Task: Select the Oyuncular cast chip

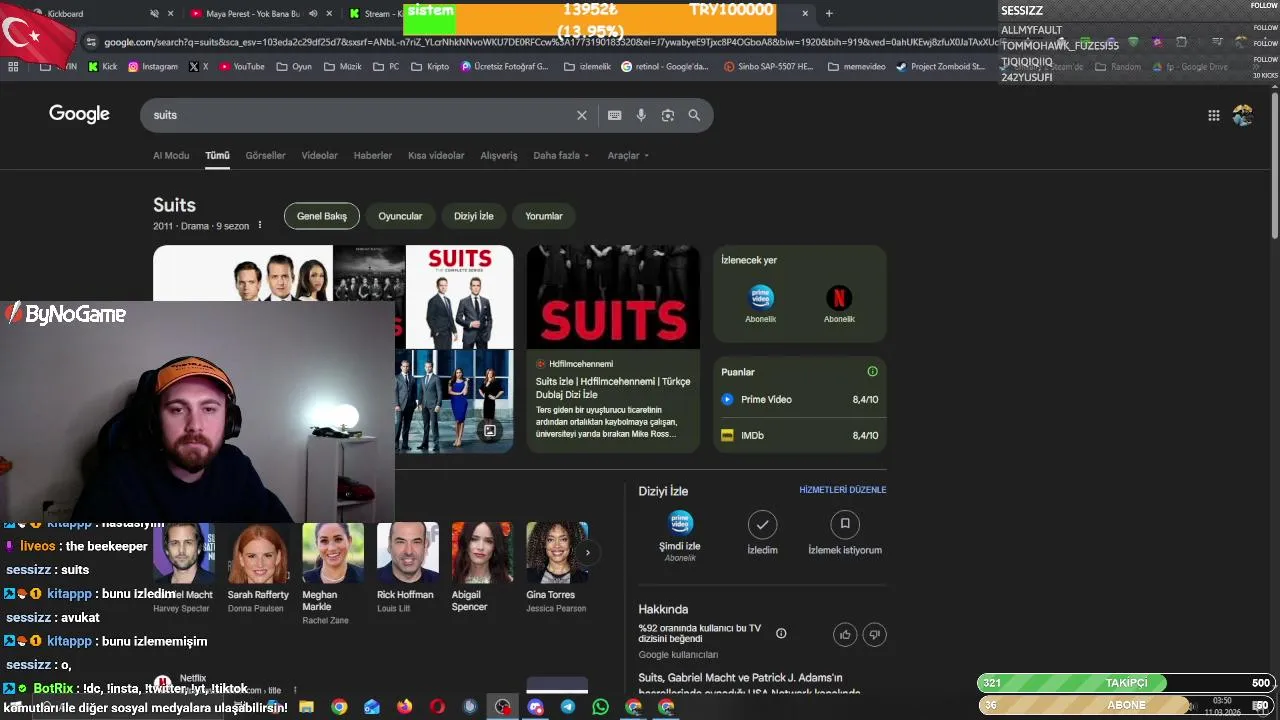Action: tap(400, 216)
